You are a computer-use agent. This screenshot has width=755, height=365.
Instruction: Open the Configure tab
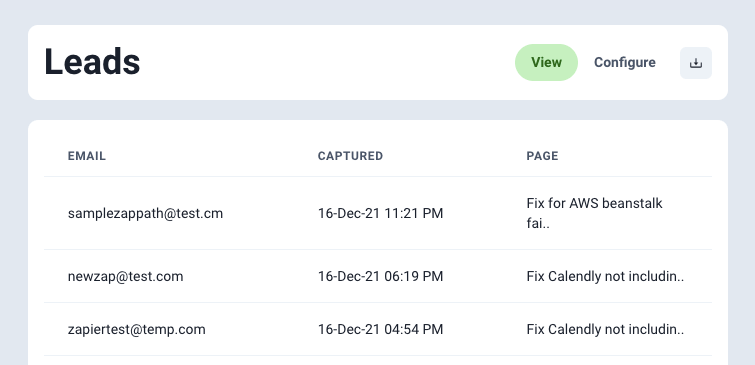(x=625, y=63)
